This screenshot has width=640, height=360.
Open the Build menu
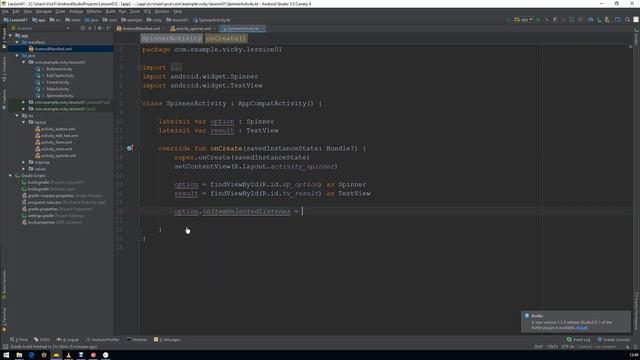tap(110, 11)
